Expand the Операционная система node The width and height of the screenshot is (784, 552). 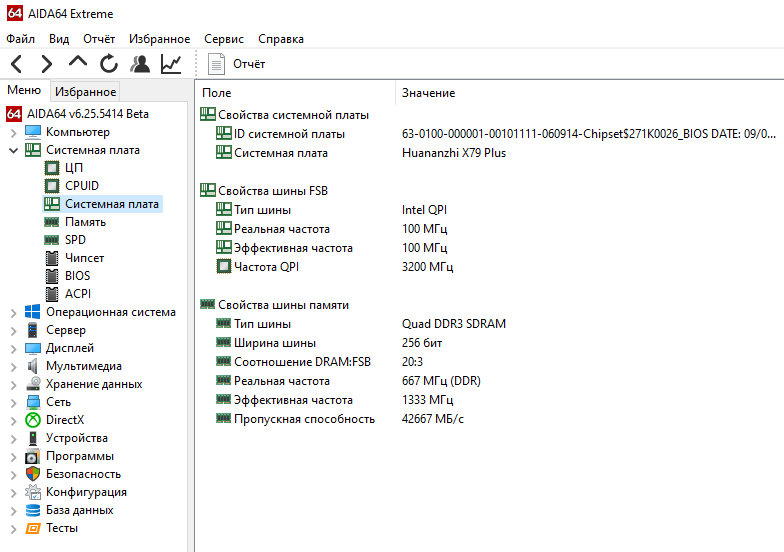tap(14, 312)
